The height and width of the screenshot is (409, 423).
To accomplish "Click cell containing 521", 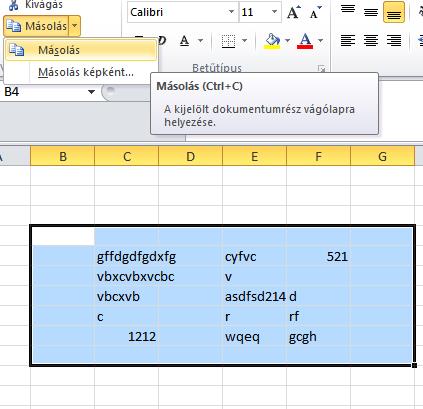I will [x=318, y=256].
